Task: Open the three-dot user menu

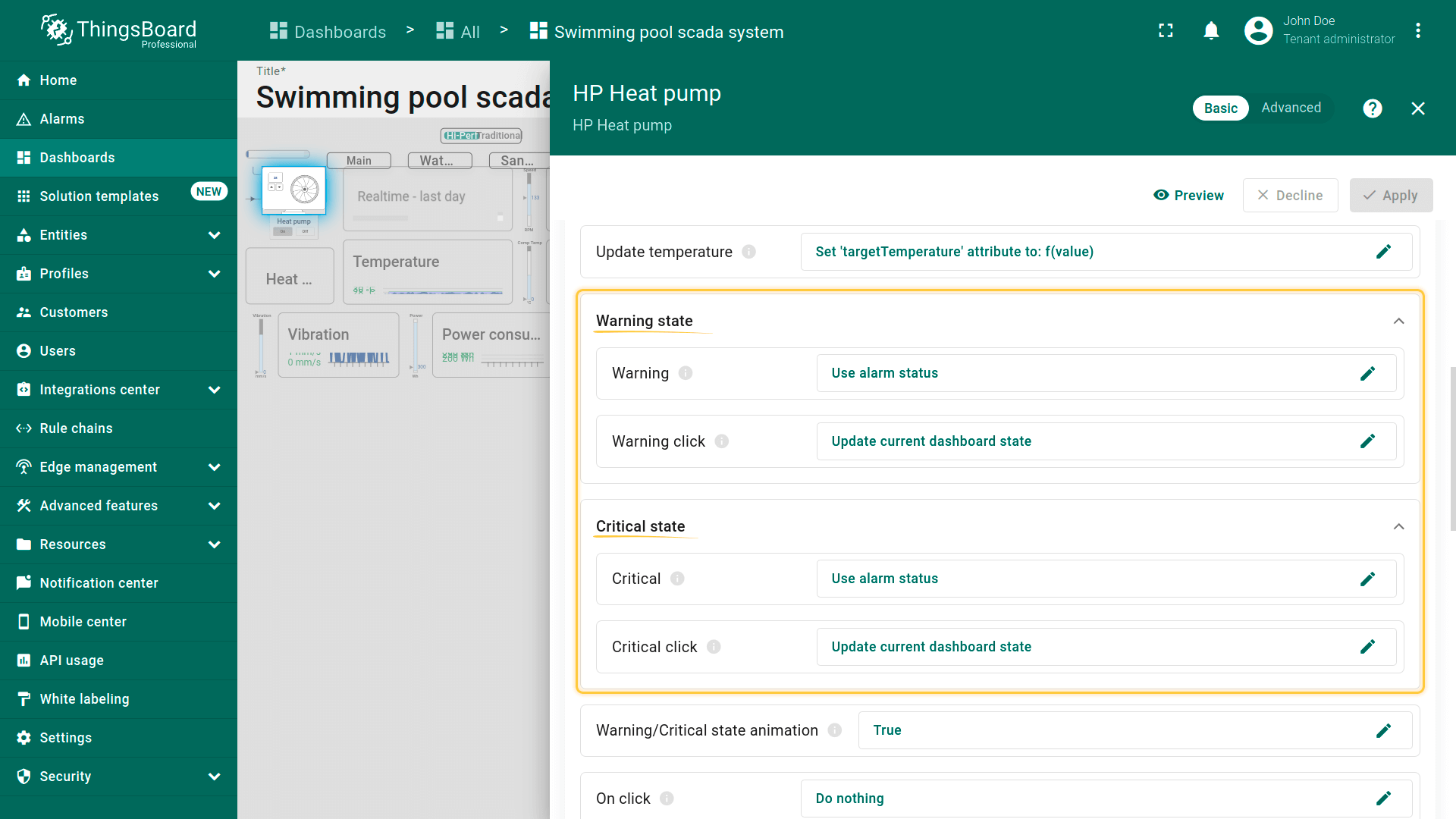Action: coord(1417,31)
